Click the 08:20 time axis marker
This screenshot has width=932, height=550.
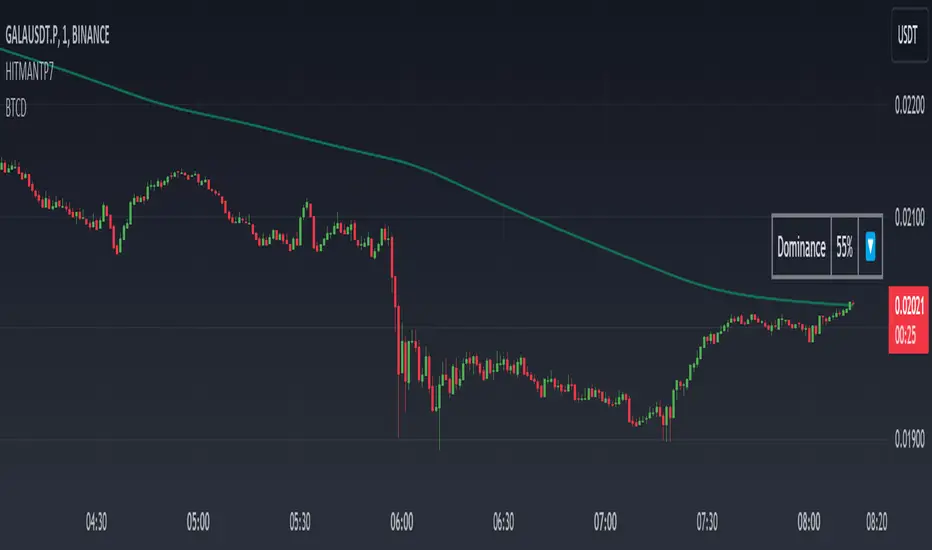(877, 521)
